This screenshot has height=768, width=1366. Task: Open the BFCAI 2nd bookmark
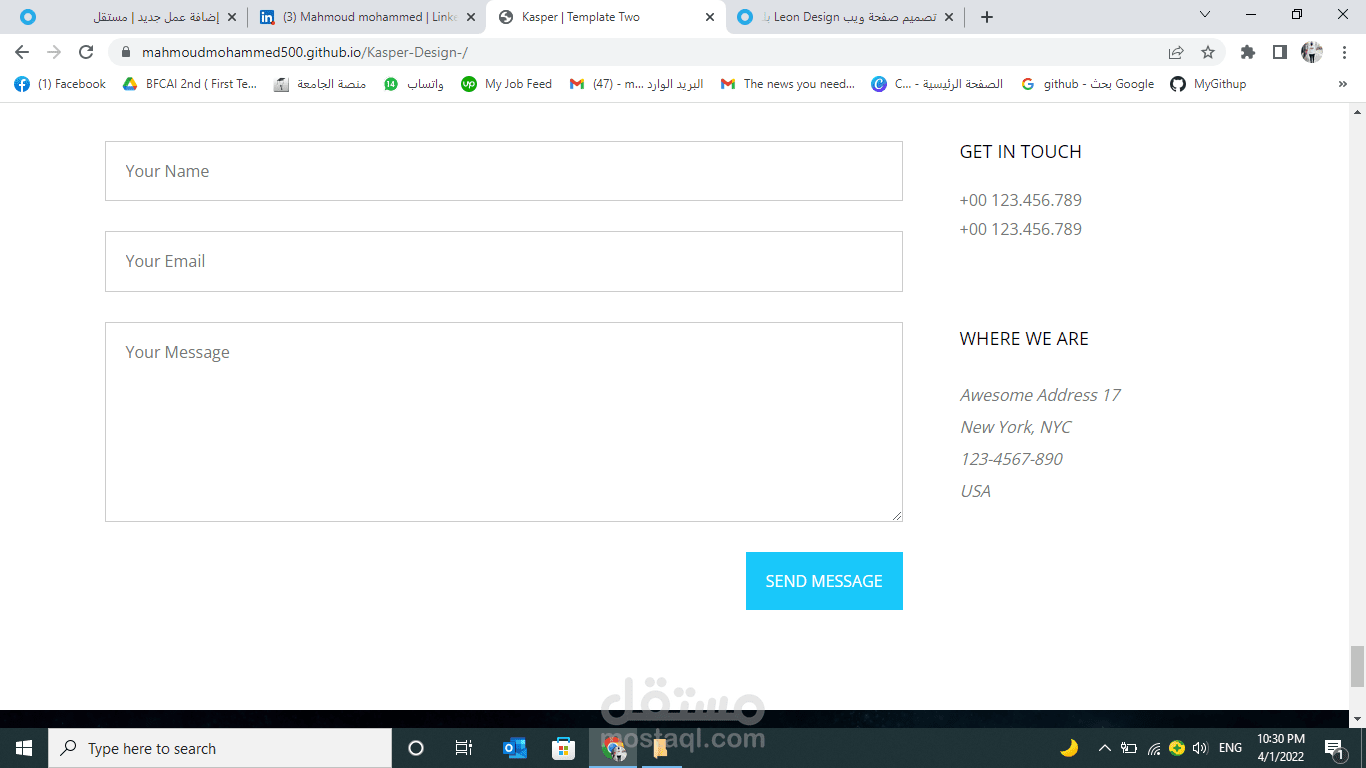click(190, 84)
